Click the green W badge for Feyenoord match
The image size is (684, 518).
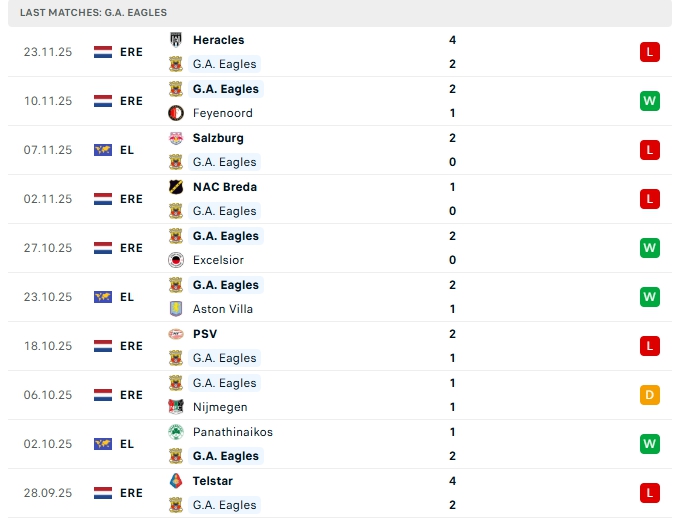[x=650, y=101]
